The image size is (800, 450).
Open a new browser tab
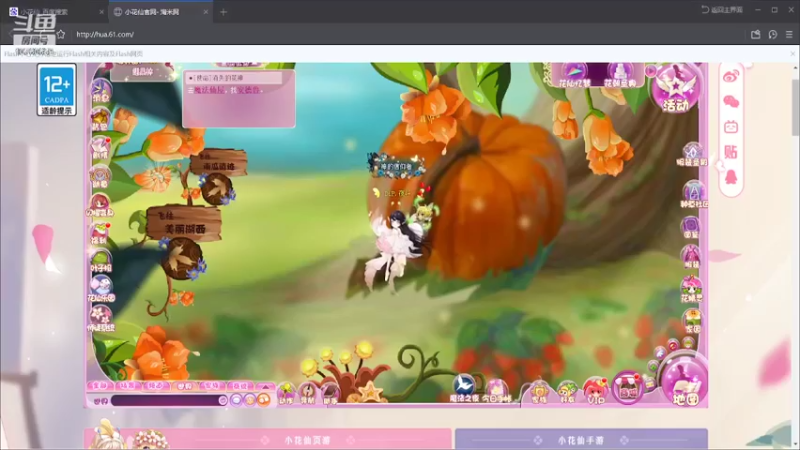tap(223, 12)
